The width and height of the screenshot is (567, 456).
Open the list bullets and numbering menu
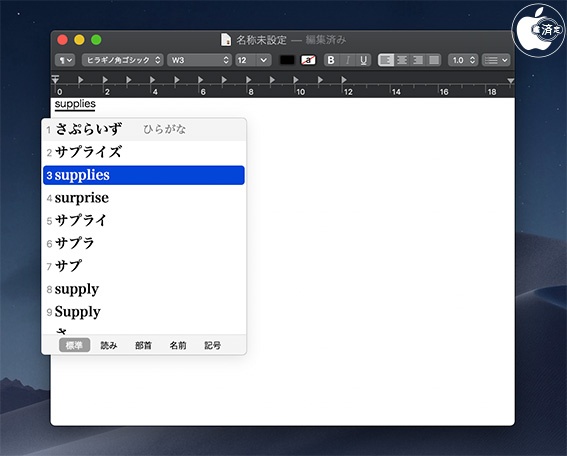click(496, 60)
